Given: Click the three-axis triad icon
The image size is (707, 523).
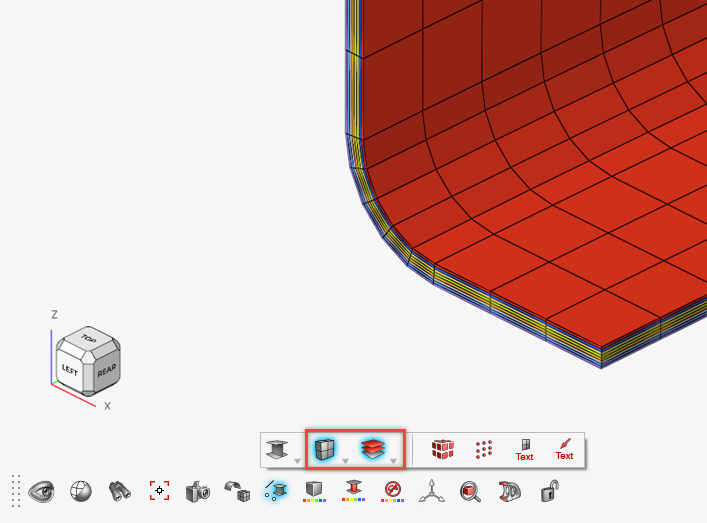Looking at the screenshot, I should tap(431, 491).
